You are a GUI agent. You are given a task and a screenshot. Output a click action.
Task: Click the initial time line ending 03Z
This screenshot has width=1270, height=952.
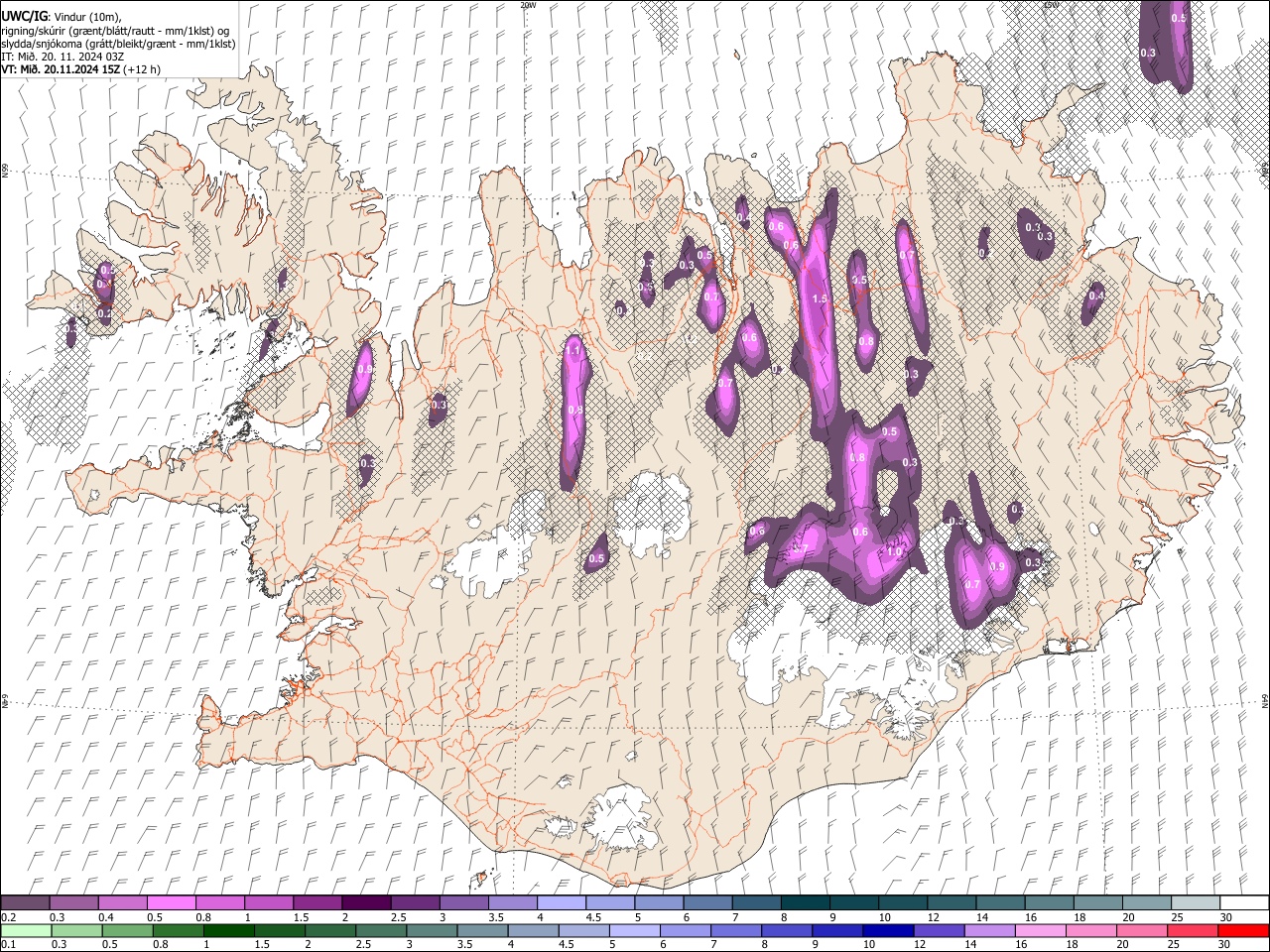[x=63, y=57]
